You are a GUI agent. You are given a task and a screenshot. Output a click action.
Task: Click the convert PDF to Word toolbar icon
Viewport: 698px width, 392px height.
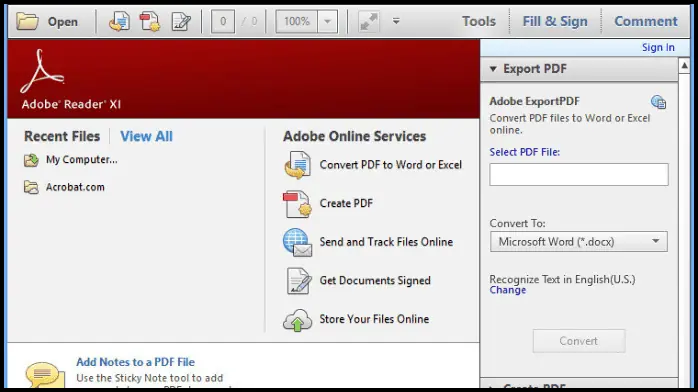point(119,21)
